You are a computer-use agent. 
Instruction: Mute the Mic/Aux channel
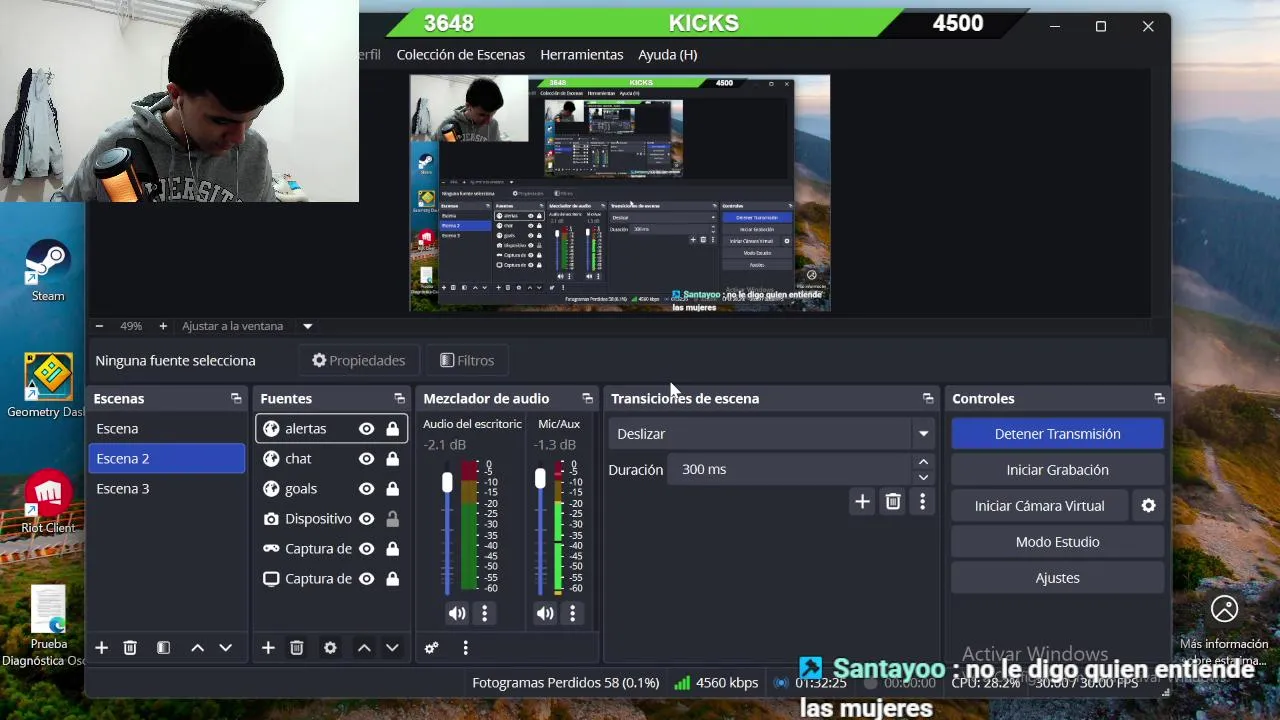point(545,613)
